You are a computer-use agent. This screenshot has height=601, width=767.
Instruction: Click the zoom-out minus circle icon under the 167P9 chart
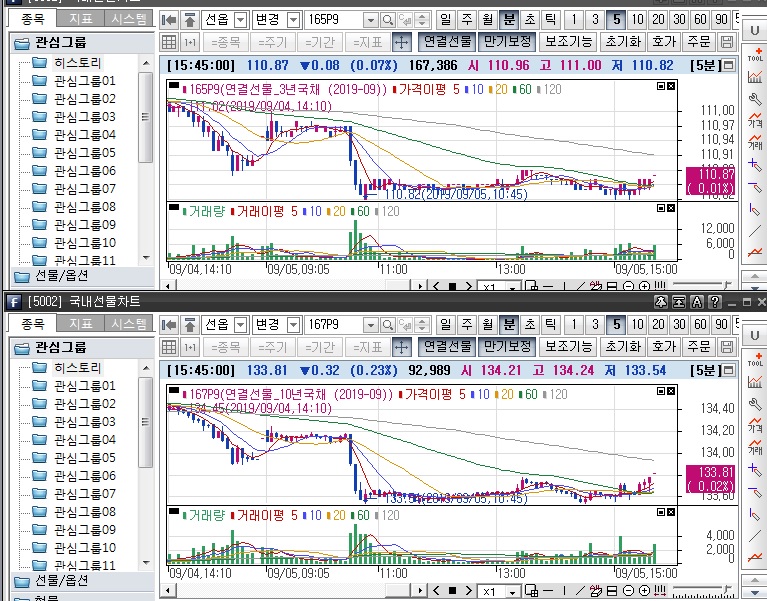[x=629, y=591]
